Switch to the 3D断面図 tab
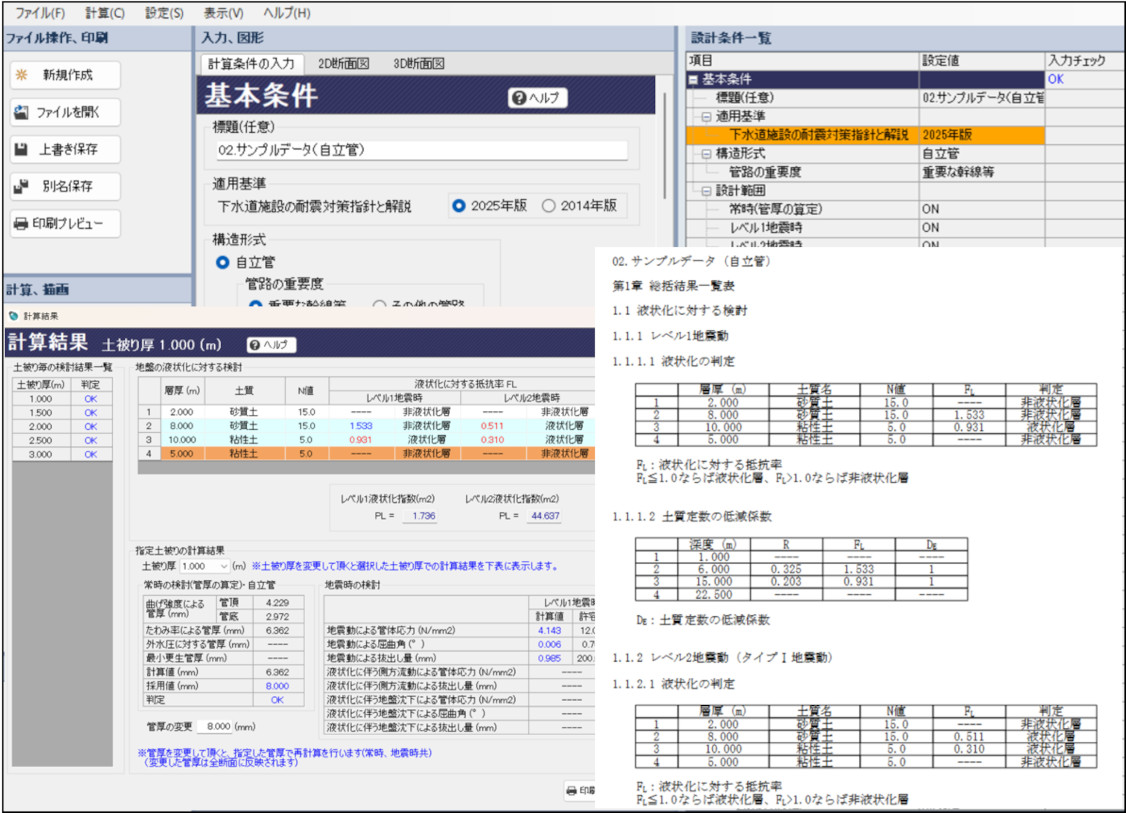 (x=418, y=63)
